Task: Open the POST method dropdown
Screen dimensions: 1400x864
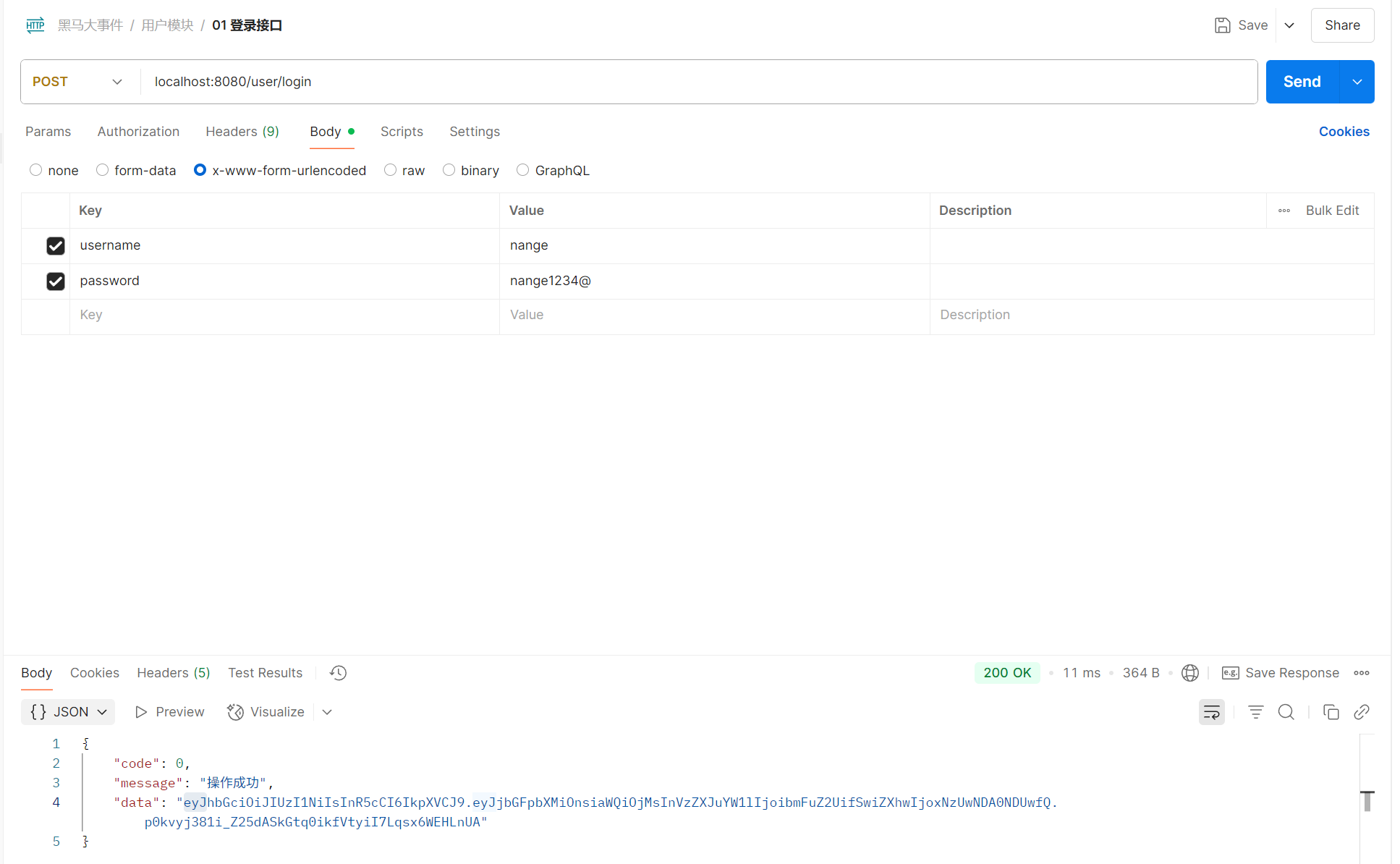Action: (x=78, y=82)
